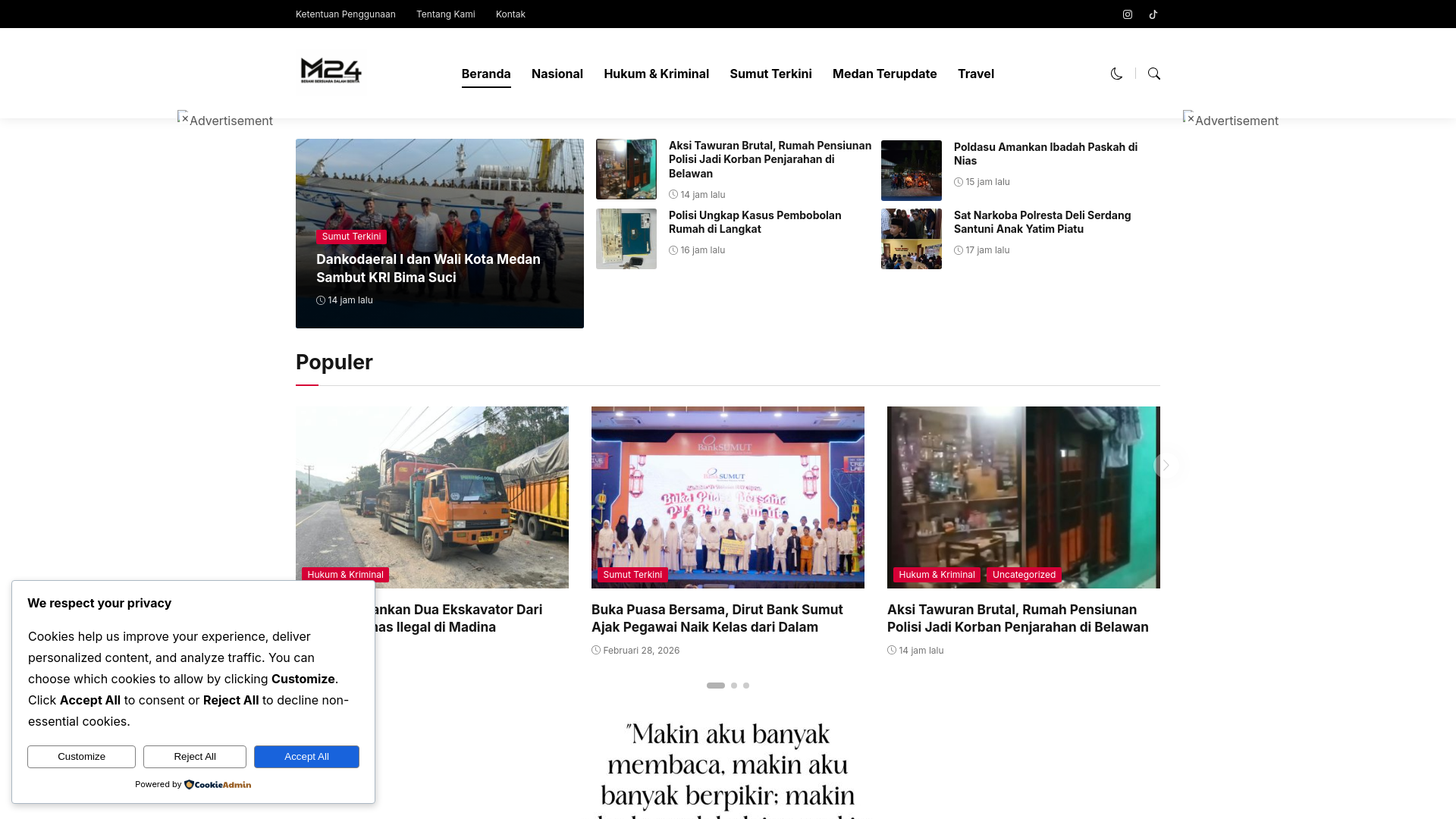This screenshot has height=819, width=1456.
Task: Open the search magnifier icon
Action: pos(1154,74)
